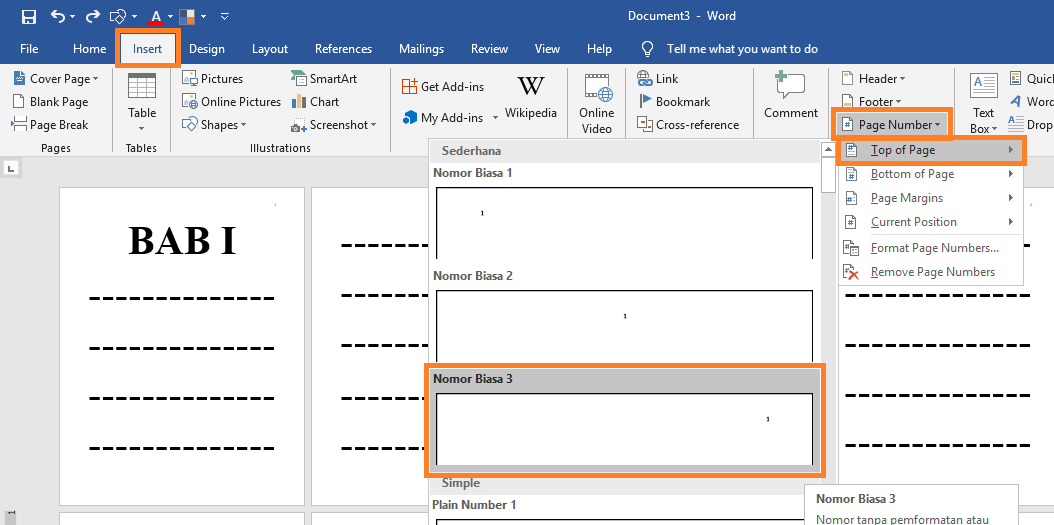Insert an Online Video
1054x525 pixels.
pos(597,103)
